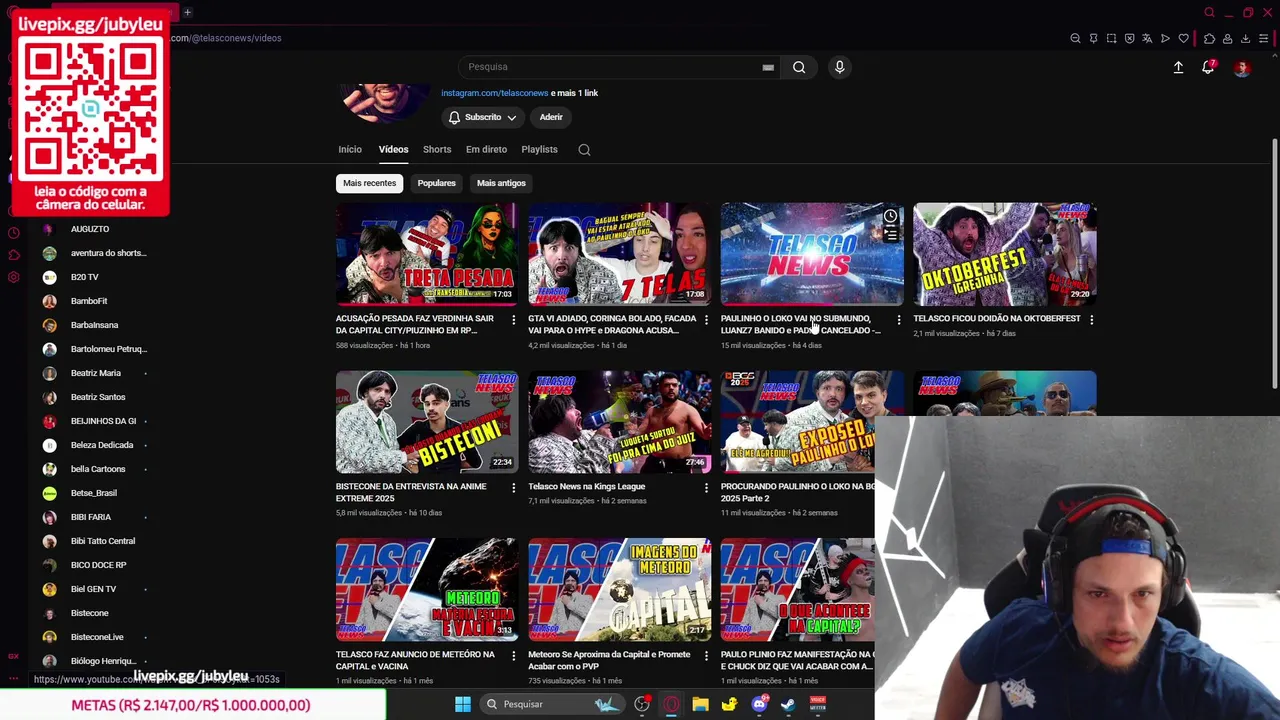Image resolution: width=1280 pixels, height=720 pixels.
Task: Open the browser profile icon in the toolbar
Action: (1227, 39)
